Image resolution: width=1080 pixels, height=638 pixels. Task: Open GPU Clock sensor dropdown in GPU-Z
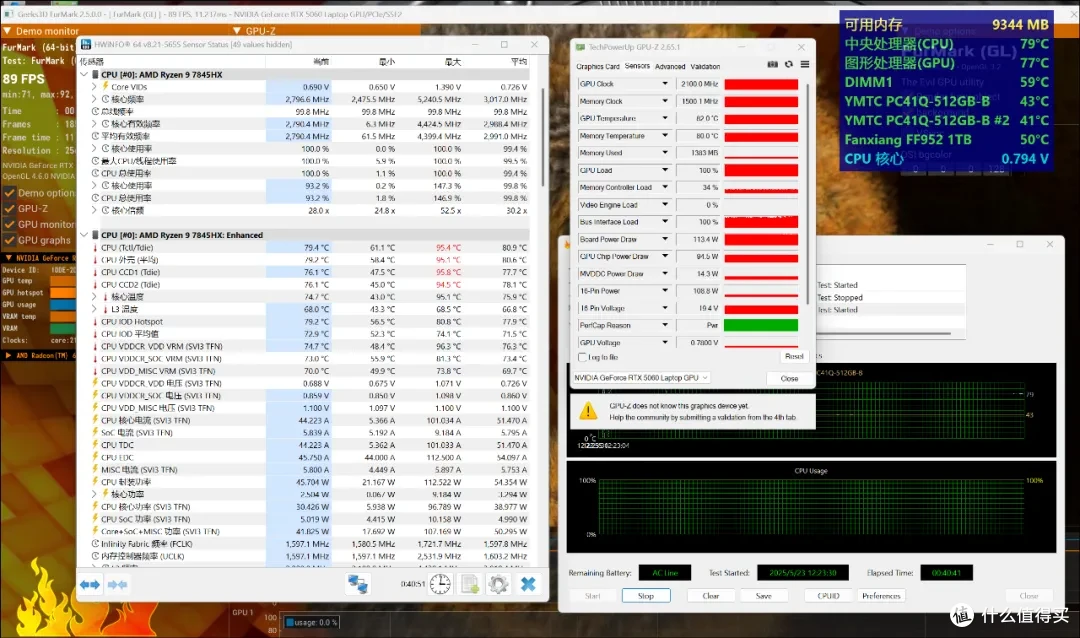click(x=665, y=83)
